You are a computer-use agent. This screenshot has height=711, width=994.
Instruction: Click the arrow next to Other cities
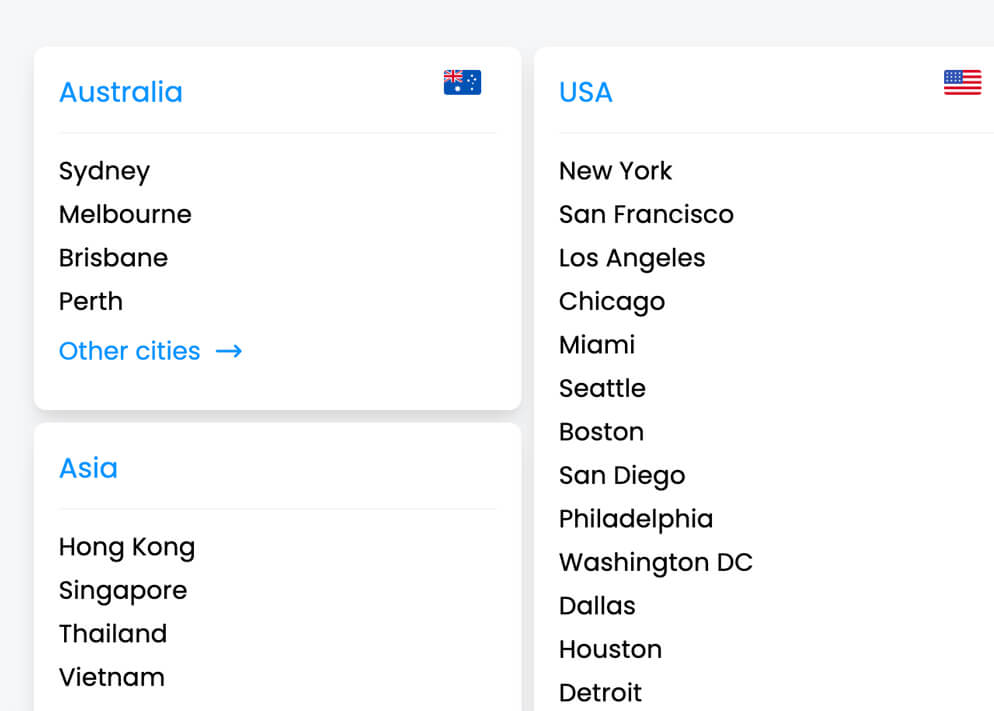[x=229, y=351]
